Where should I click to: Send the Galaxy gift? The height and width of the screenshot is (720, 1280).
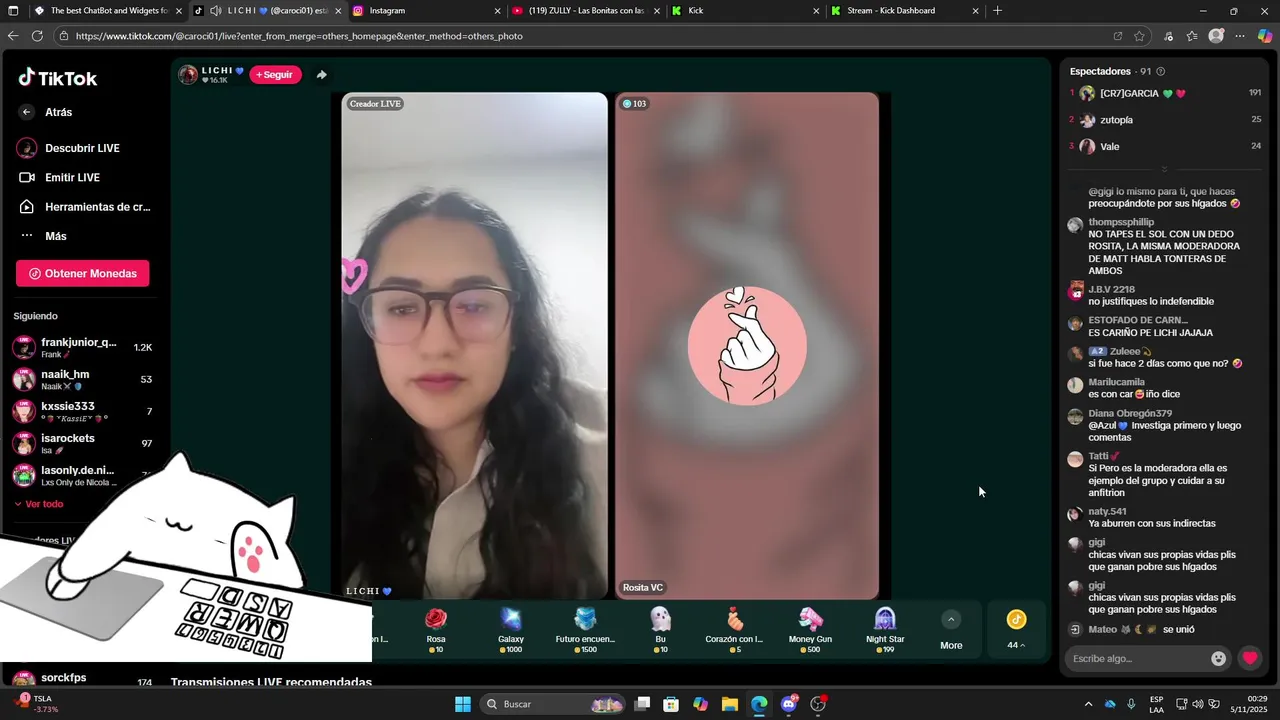(x=511, y=629)
